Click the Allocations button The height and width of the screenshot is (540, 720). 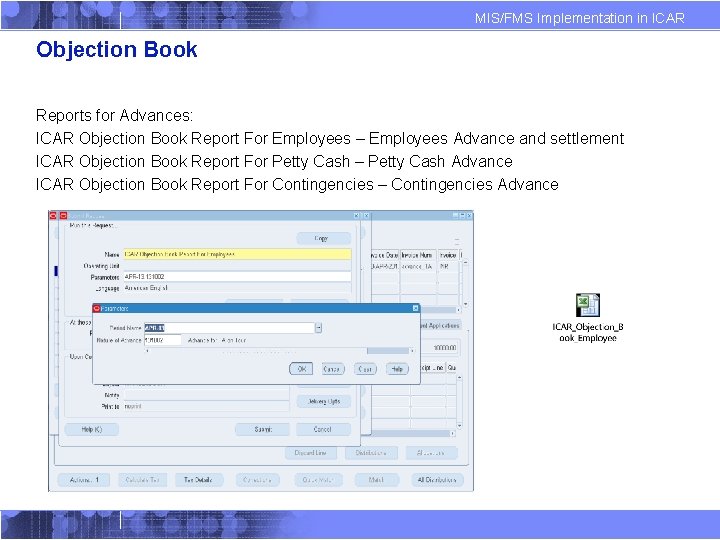(x=431, y=453)
